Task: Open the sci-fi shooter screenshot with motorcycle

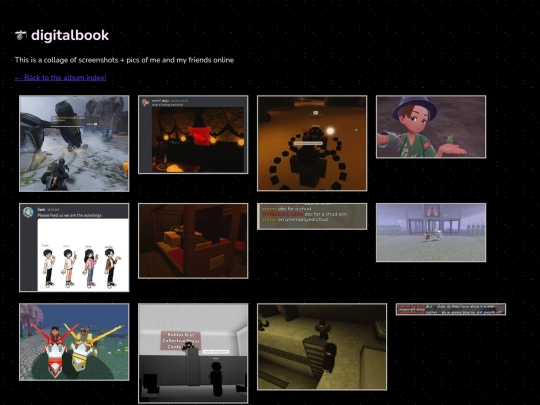Action: click(74, 143)
